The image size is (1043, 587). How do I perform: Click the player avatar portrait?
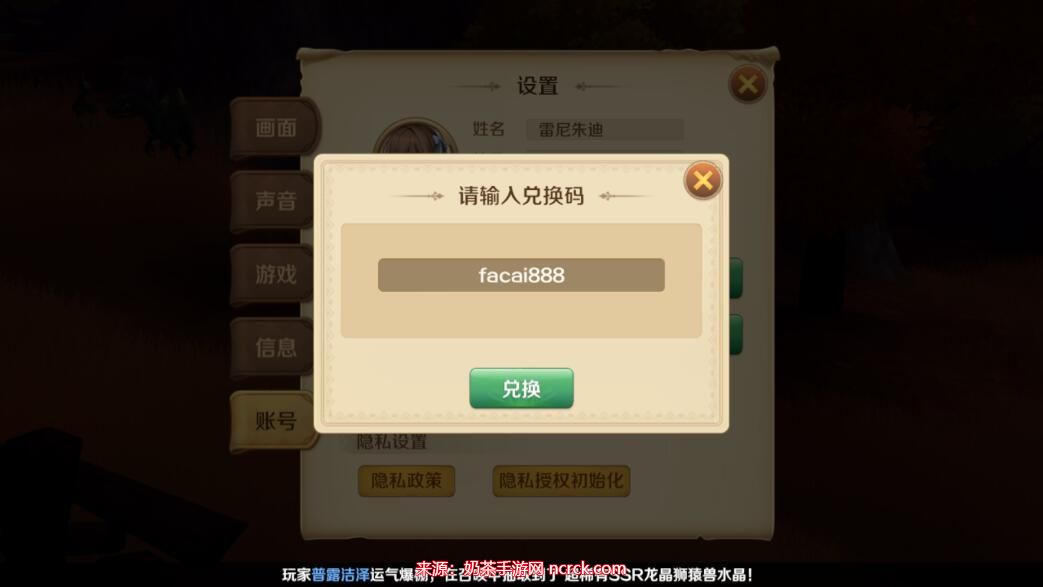[415, 138]
